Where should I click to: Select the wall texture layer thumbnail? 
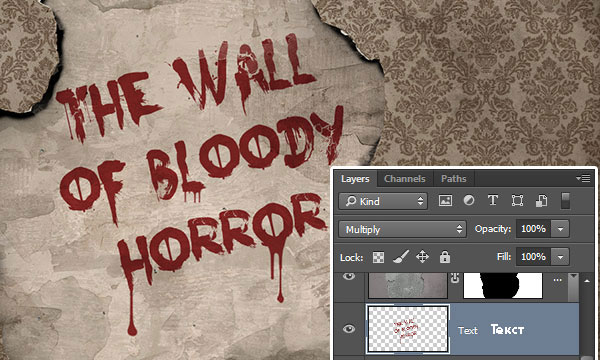click(408, 285)
